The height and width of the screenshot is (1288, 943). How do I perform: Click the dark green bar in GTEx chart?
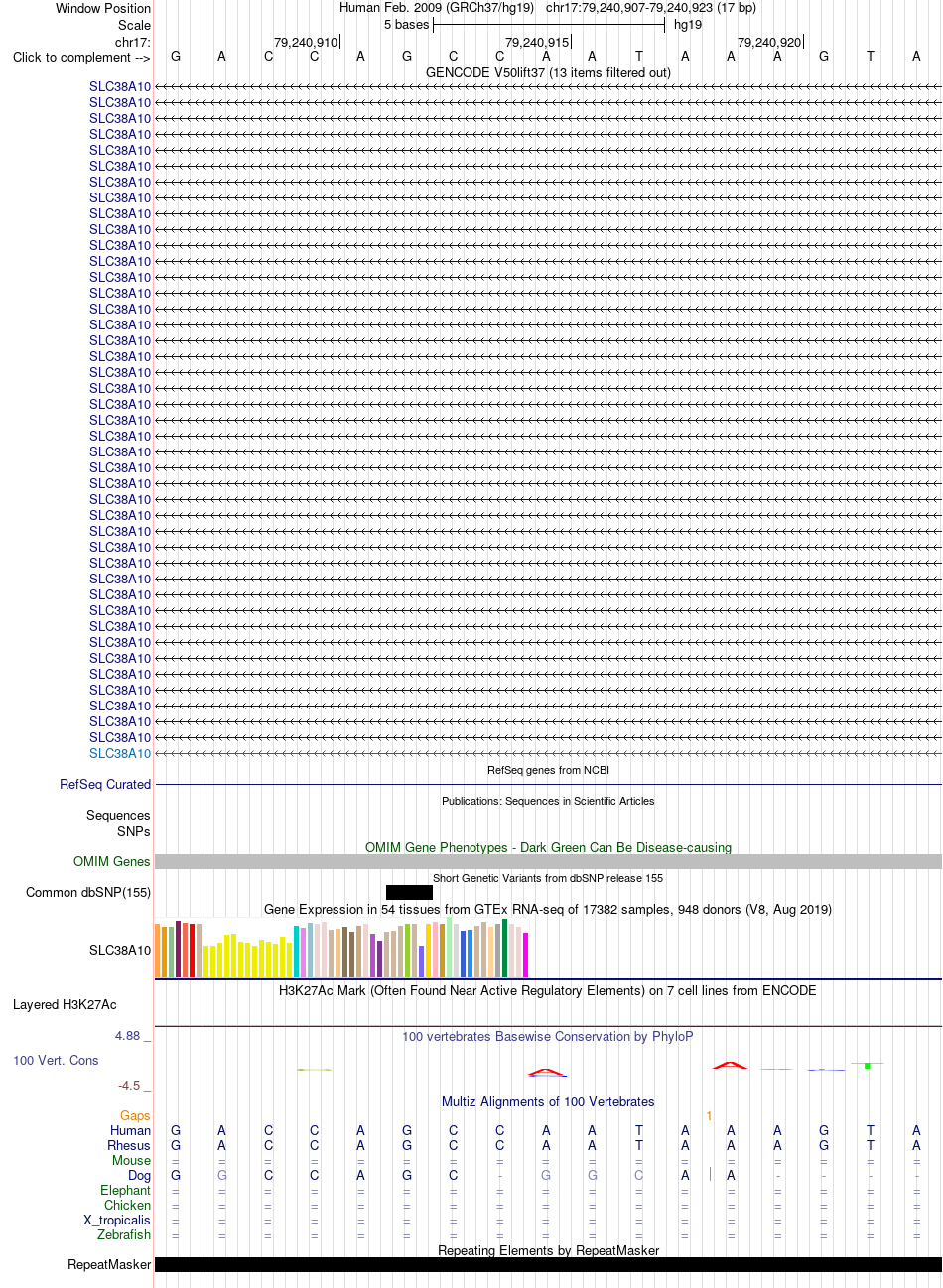click(505, 949)
